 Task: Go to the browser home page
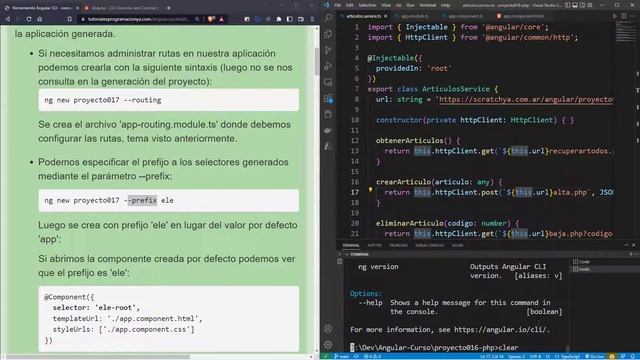40,19
